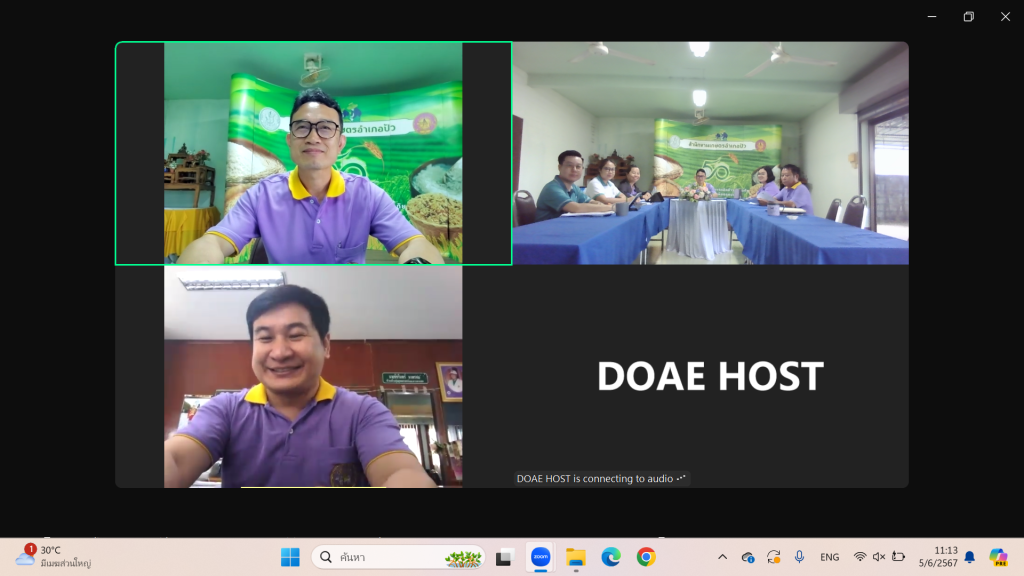This screenshot has width=1024, height=576.
Task: Launch File Explorer from the taskbar
Action: pyautogui.click(x=575, y=557)
